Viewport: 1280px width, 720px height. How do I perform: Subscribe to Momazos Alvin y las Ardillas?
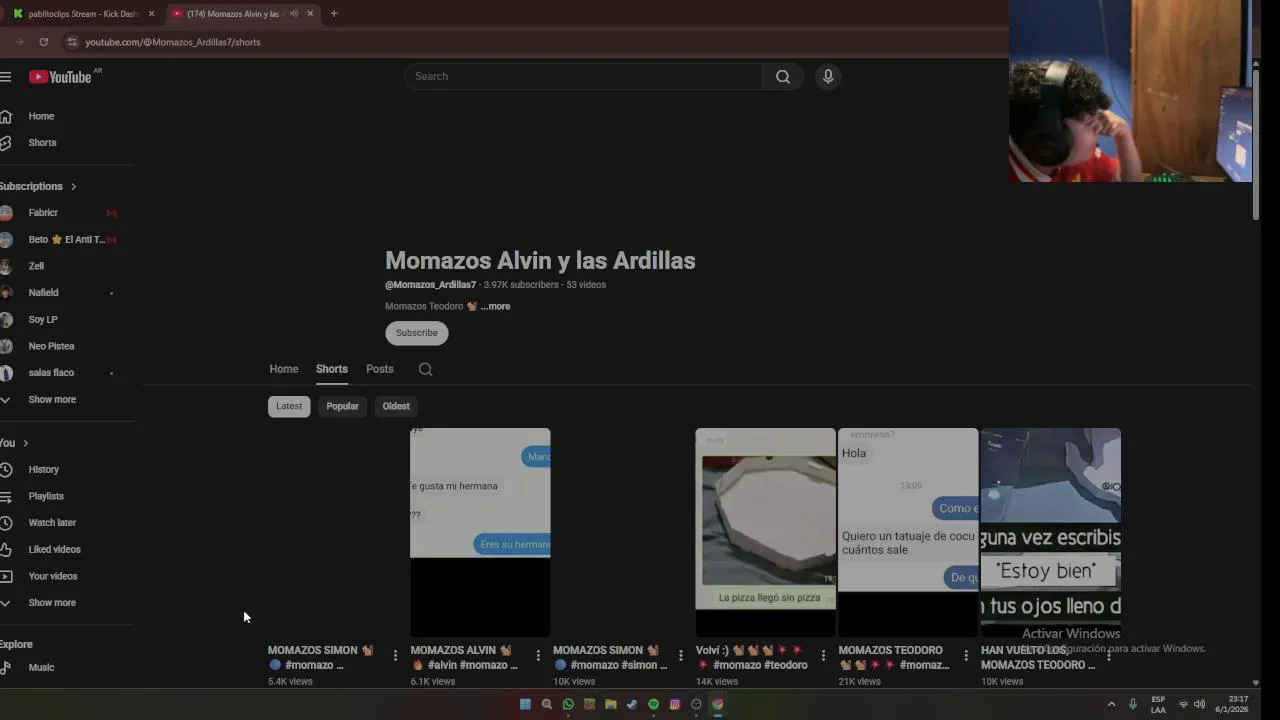click(x=417, y=333)
